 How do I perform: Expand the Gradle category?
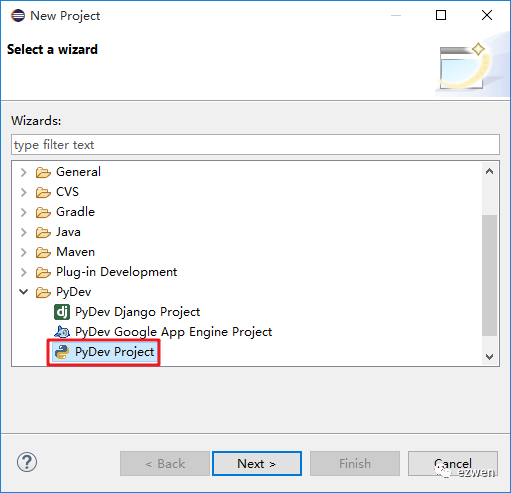(x=24, y=212)
